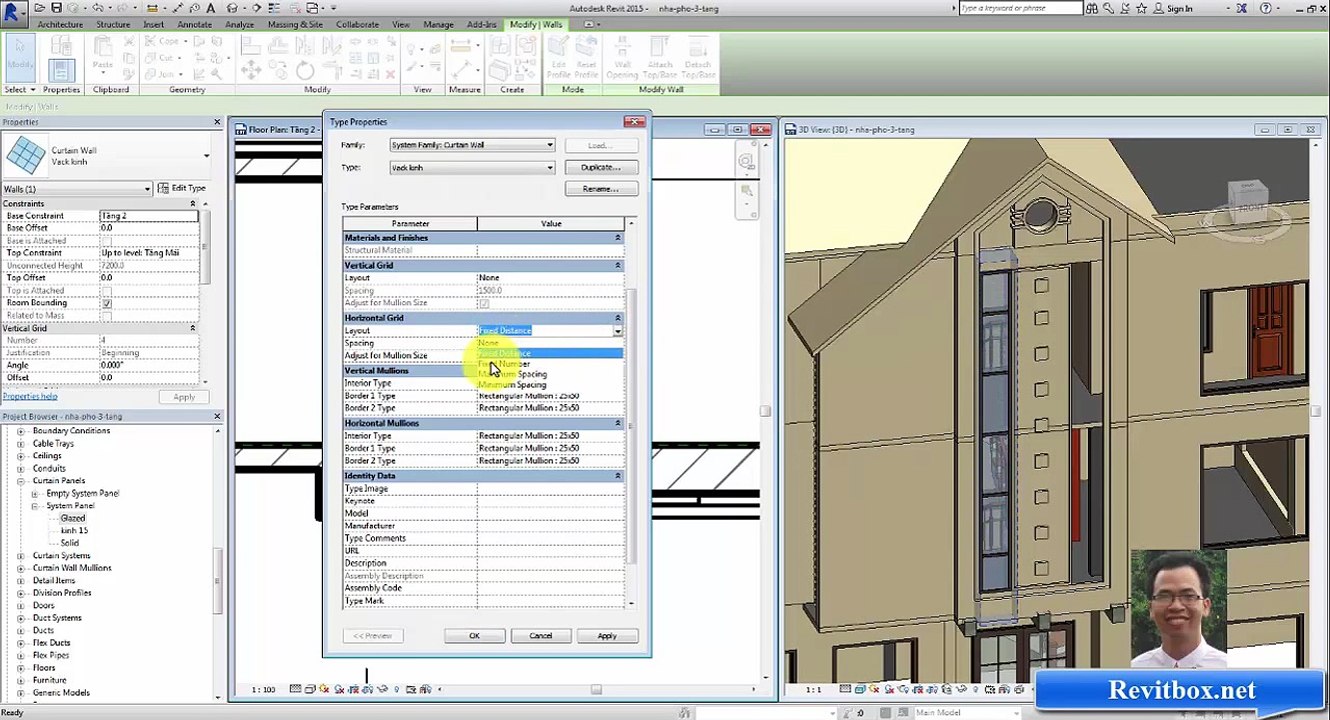Viewport: 1330px width, 720px height.
Task: Toggle the Properties palette icon in ribbon
Action: (60, 70)
